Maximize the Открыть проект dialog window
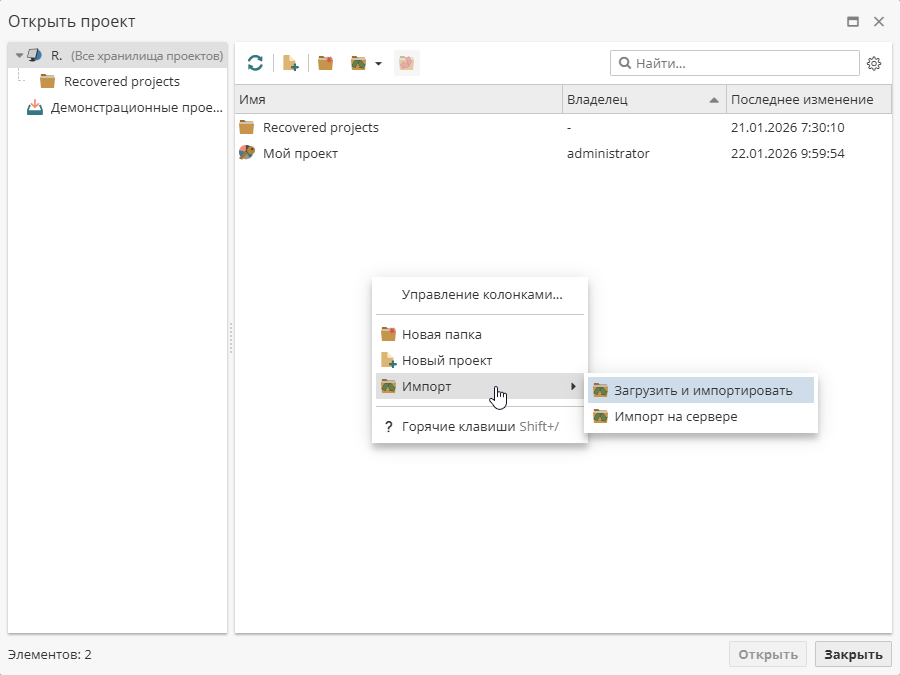 pos(853,21)
